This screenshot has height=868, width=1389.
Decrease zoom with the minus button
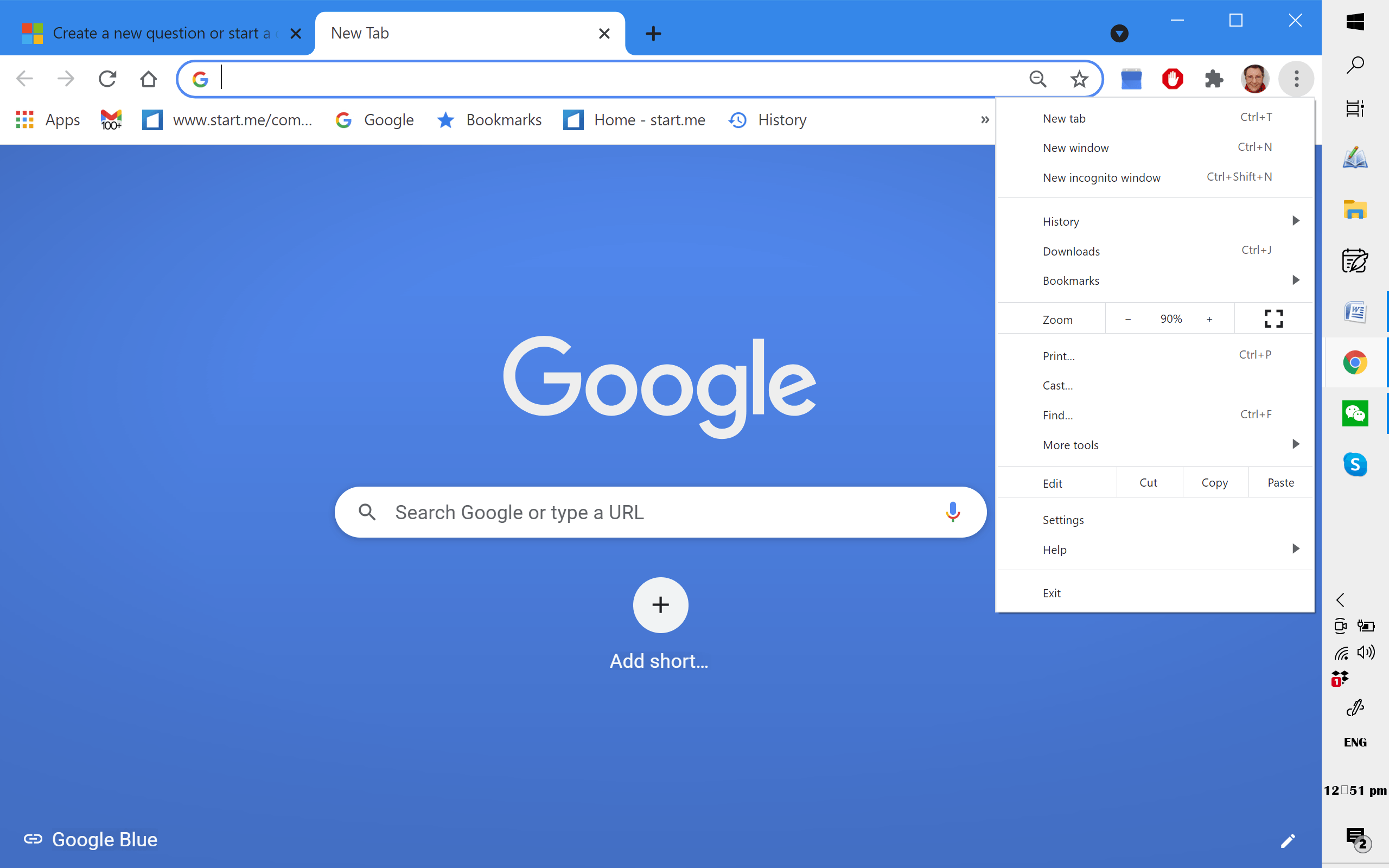(1128, 319)
